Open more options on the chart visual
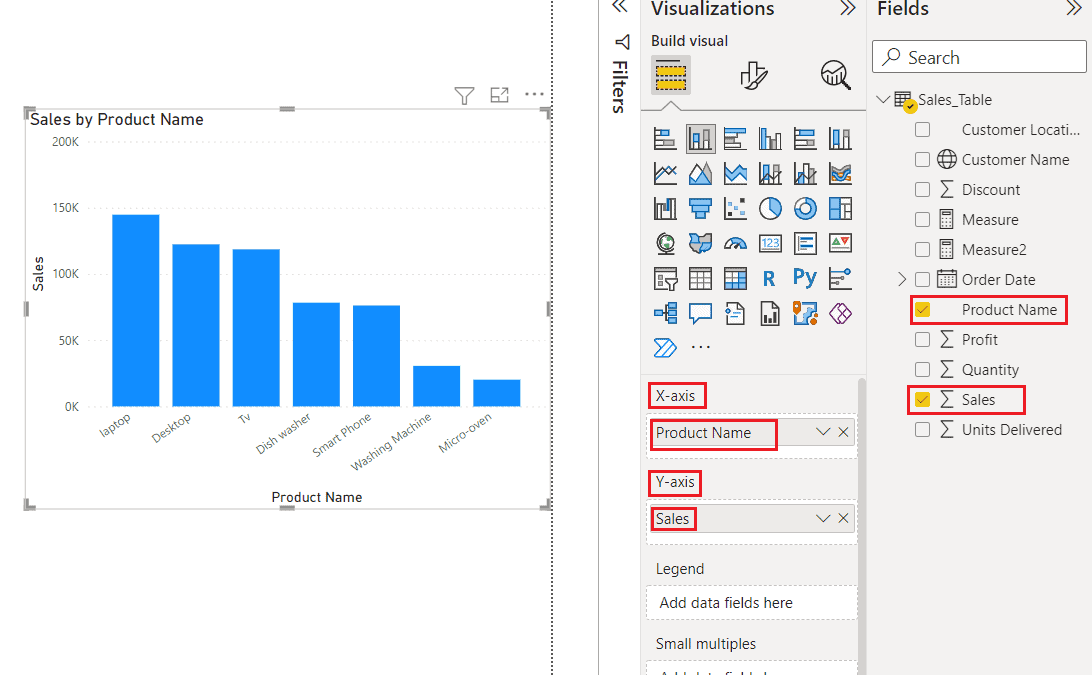 pos(534,94)
